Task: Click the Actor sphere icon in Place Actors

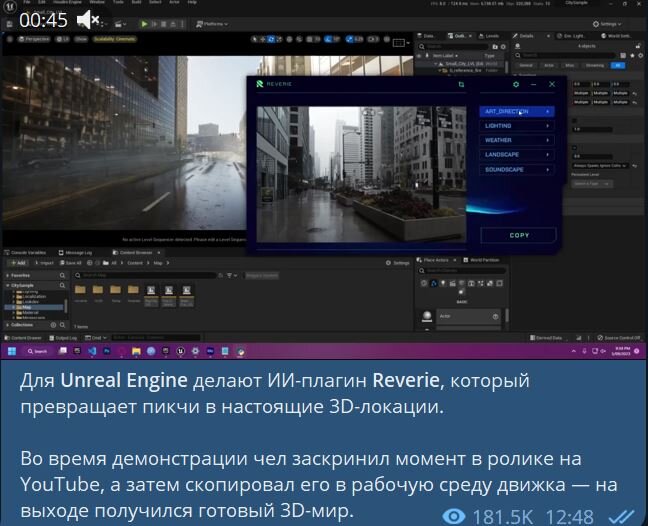Action: [x=428, y=317]
